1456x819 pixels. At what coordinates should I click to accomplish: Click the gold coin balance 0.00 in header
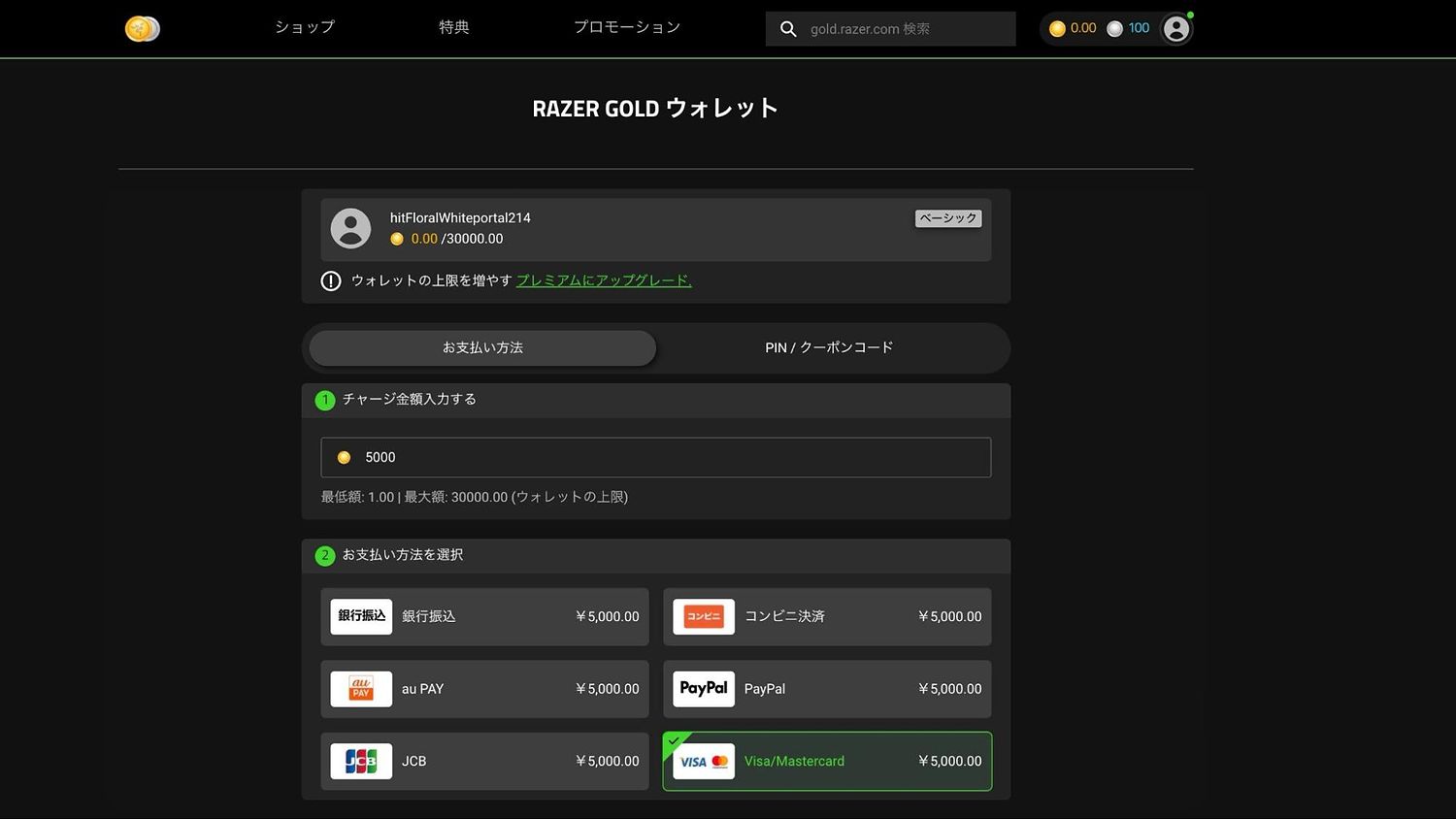click(1073, 29)
